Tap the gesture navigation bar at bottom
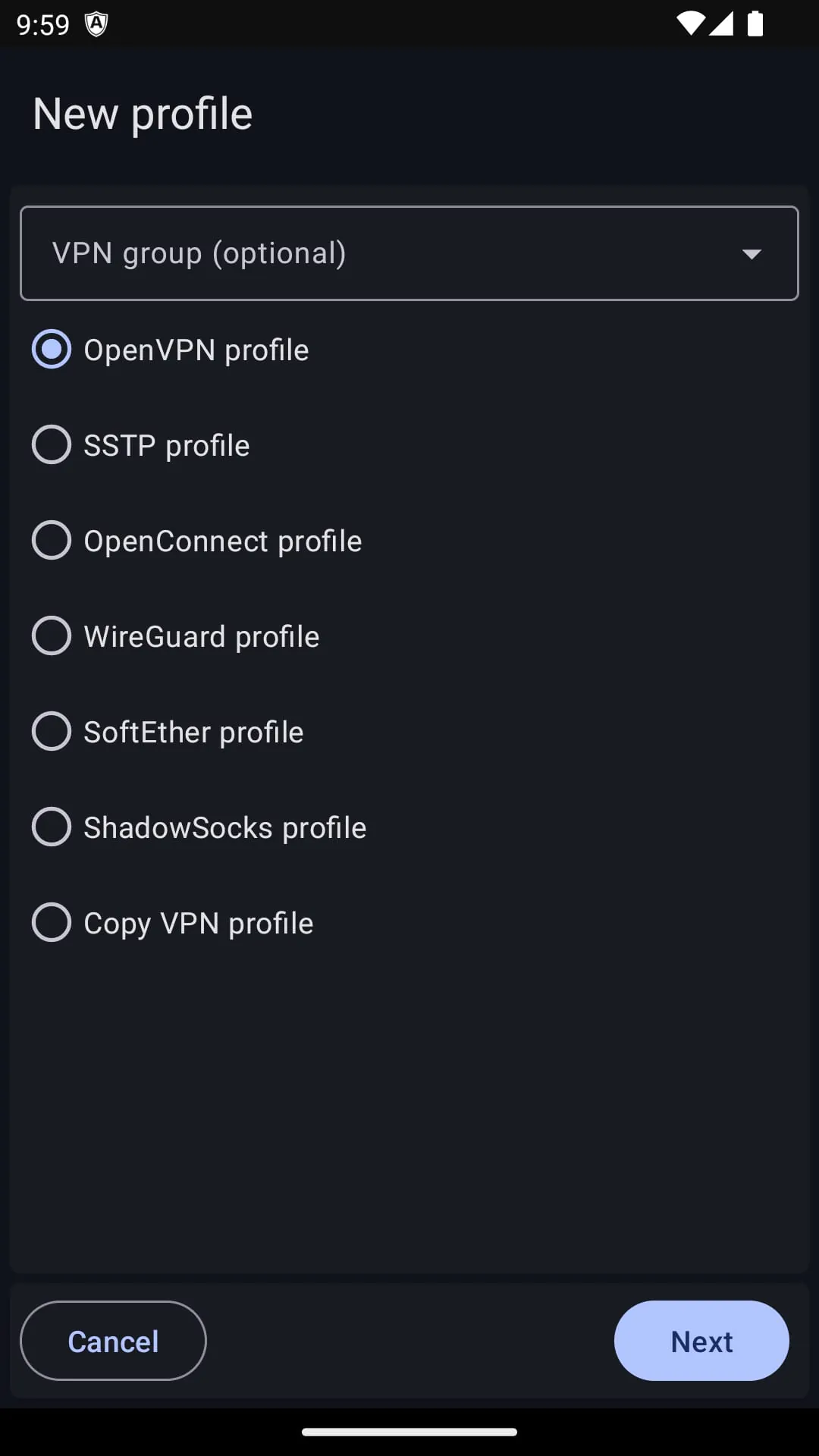This screenshot has height=1456, width=819. click(409, 1432)
